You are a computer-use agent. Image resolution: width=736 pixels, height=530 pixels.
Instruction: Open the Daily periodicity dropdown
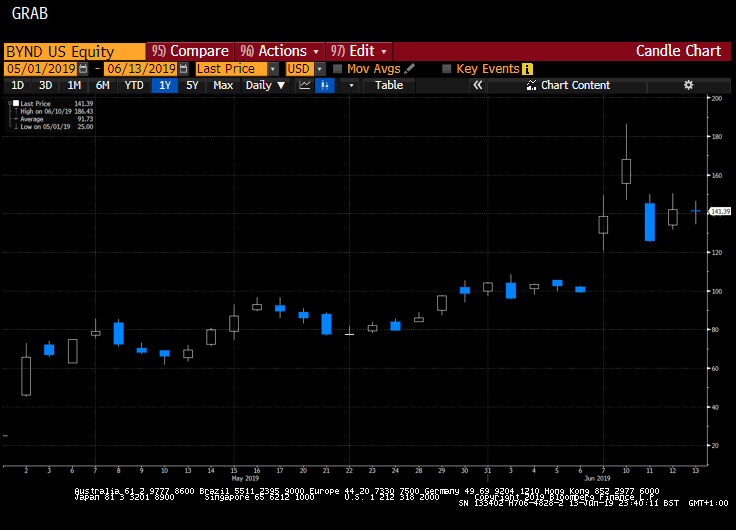(265, 86)
